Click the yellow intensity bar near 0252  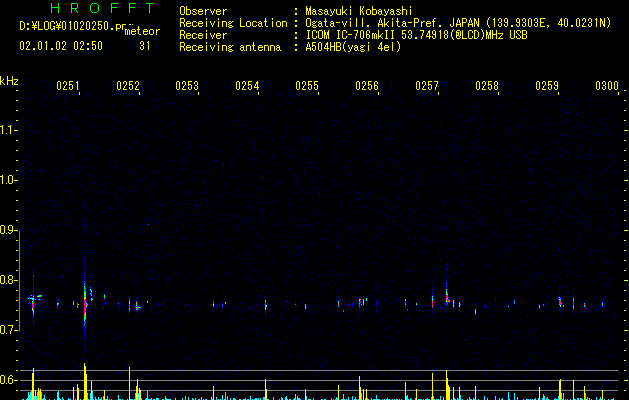(x=129, y=383)
